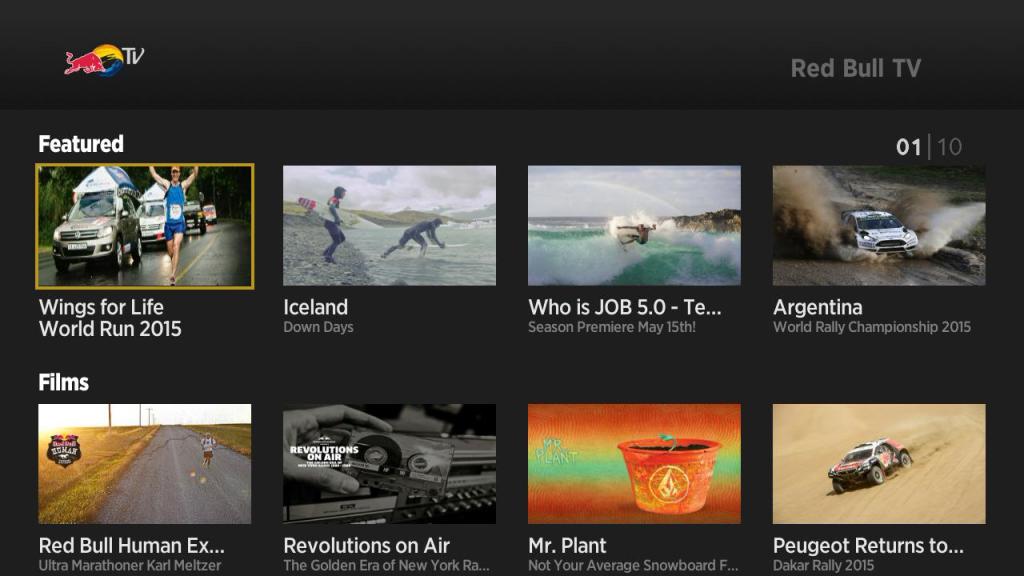The width and height of the screenshot is (1024, 576).
Task: Click the 'Red Bull TV' header title
Action: click(856, 68)
